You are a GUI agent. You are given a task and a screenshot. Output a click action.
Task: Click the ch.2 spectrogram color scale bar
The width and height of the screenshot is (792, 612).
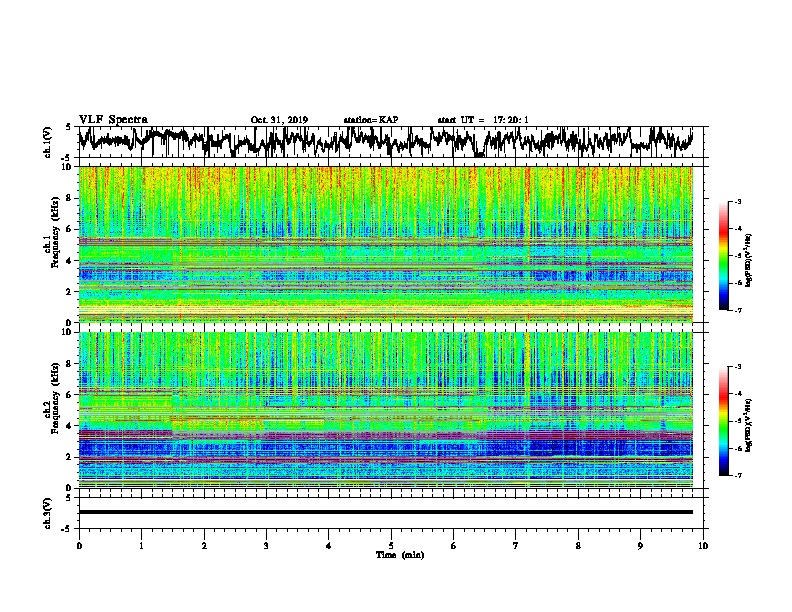pyautogui.click(x=723, y=421)
